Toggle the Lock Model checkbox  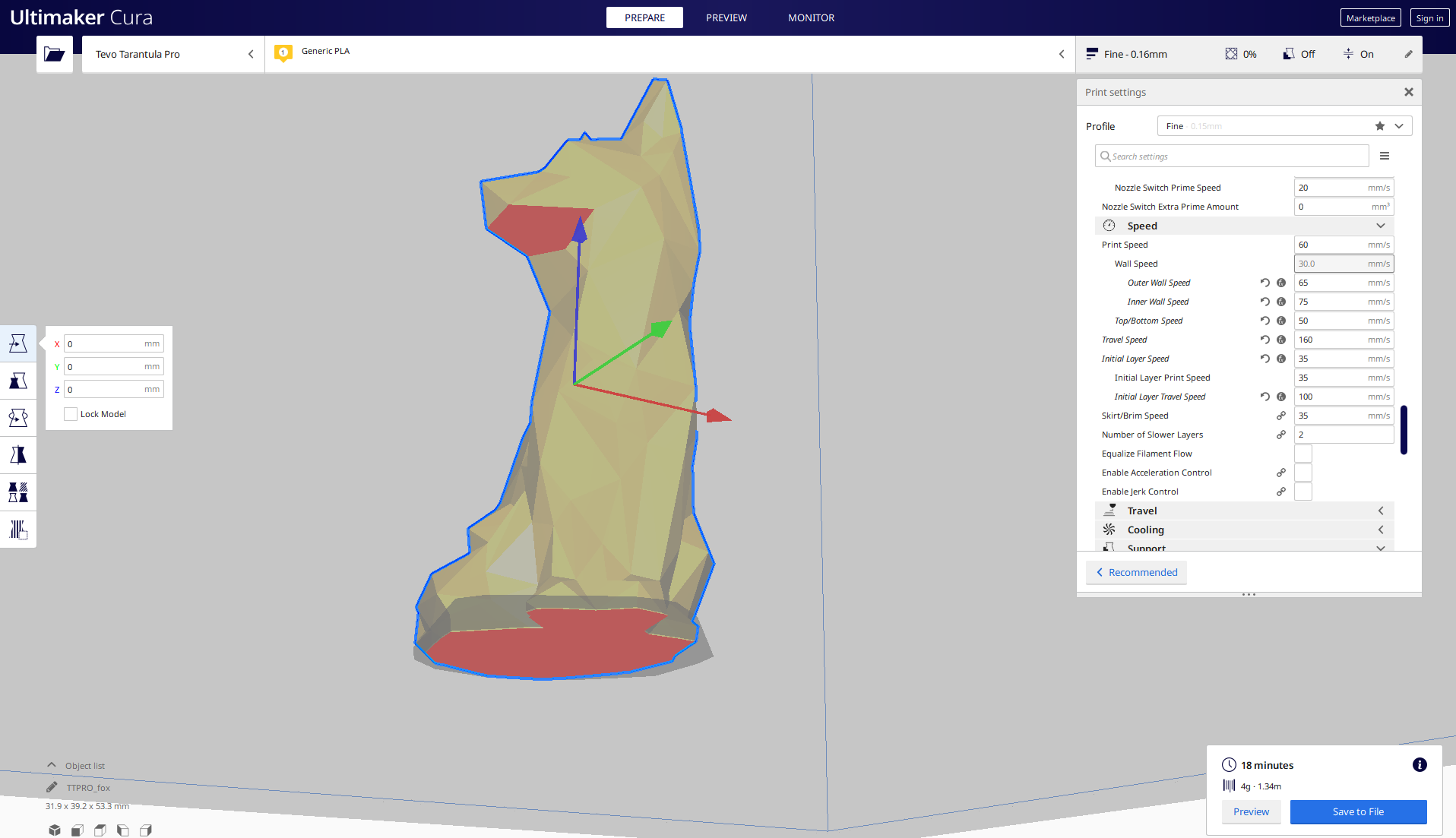coord(71,414)
